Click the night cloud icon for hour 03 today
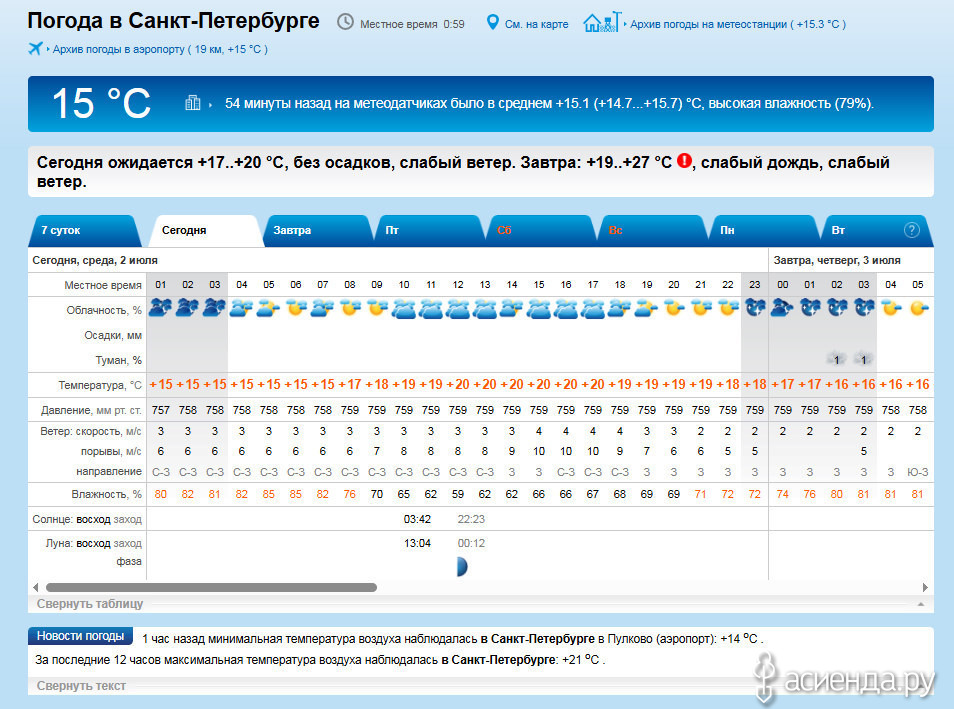 click(x=215, y=308)
